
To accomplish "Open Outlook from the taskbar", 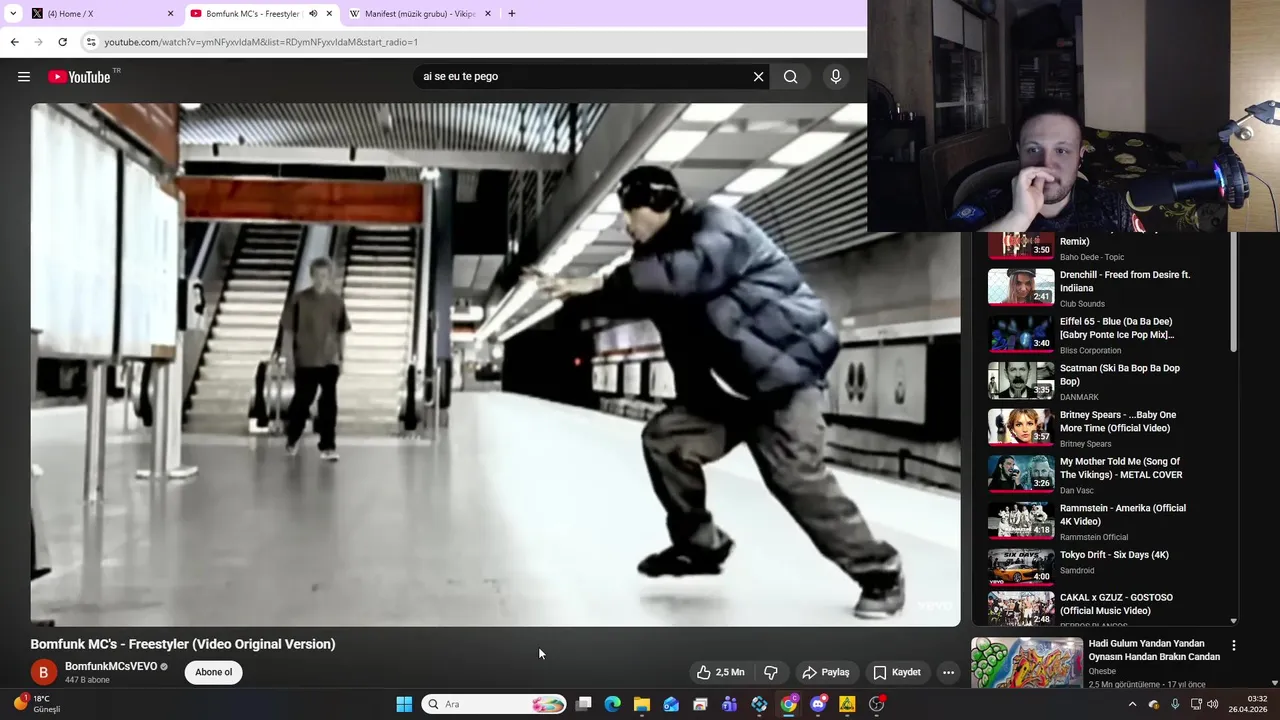I will (671, 704).
